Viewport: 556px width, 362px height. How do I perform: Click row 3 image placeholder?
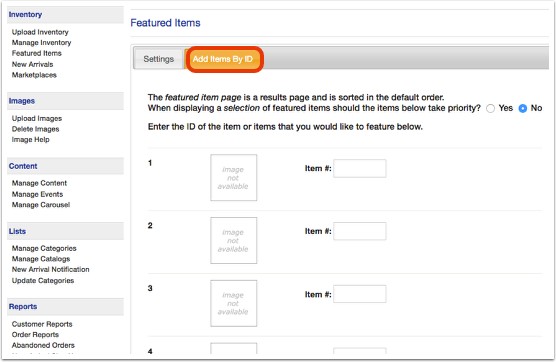click(x=234, y=303)
